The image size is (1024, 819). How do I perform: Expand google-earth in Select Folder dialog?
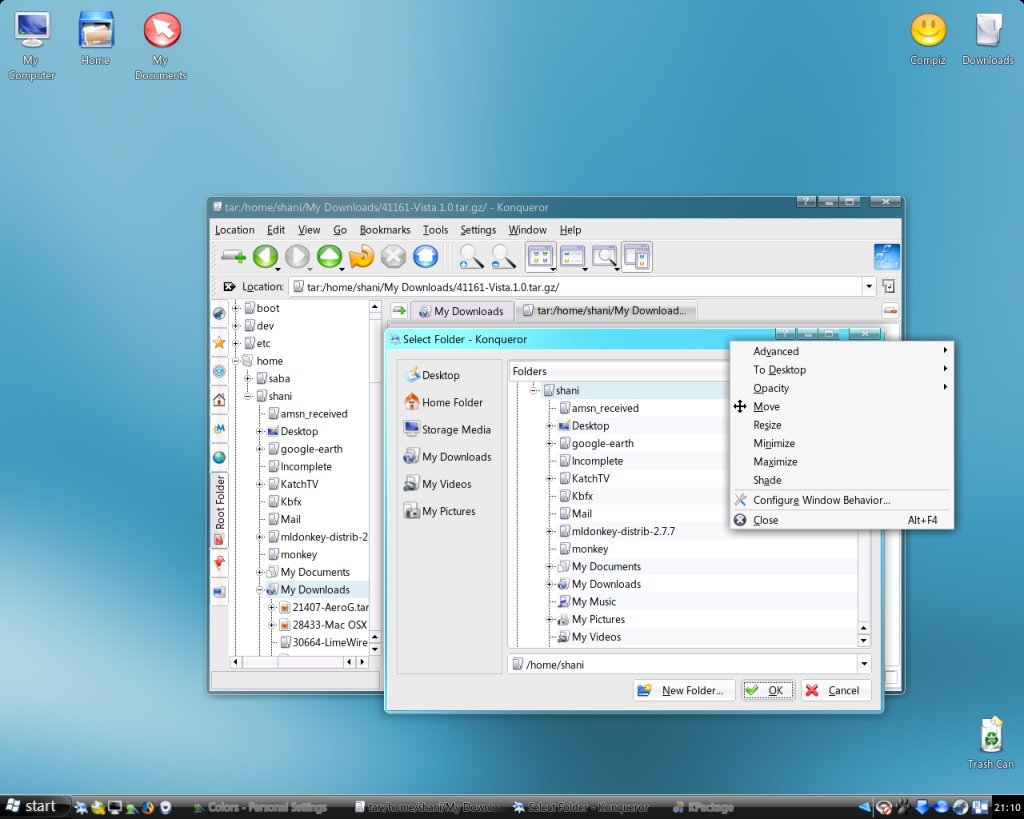click(550, 443)
